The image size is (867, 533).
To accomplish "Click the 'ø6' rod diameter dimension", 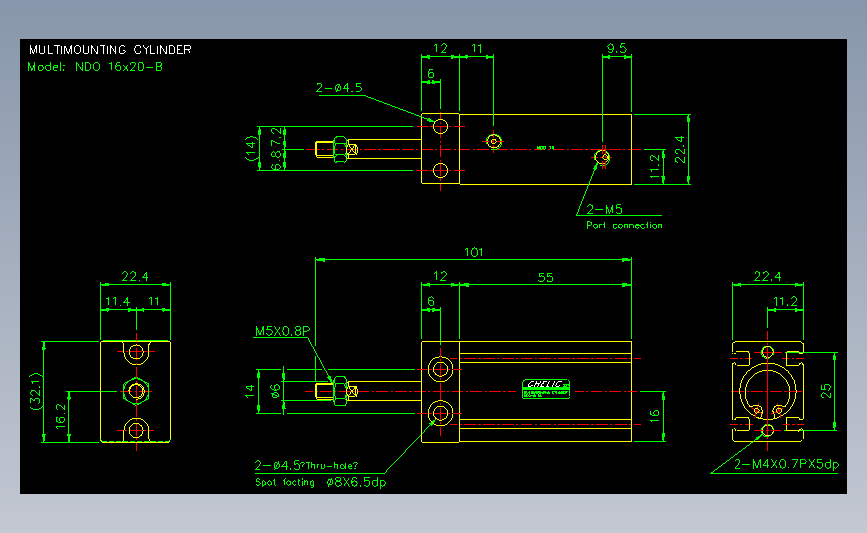I will tap(275, 391).
